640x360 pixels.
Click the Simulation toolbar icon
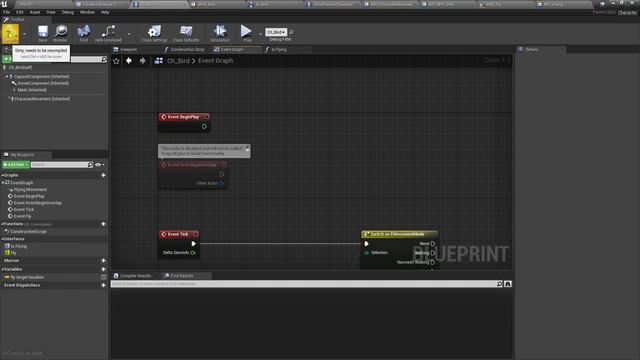220,33
